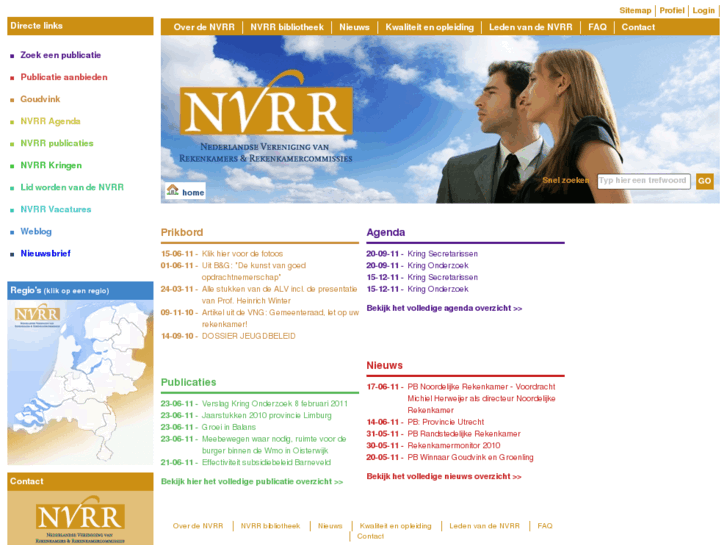Open 15-12-11 Kring Onderzoek agenda item

pyautogui.click(x=438, y=289)
